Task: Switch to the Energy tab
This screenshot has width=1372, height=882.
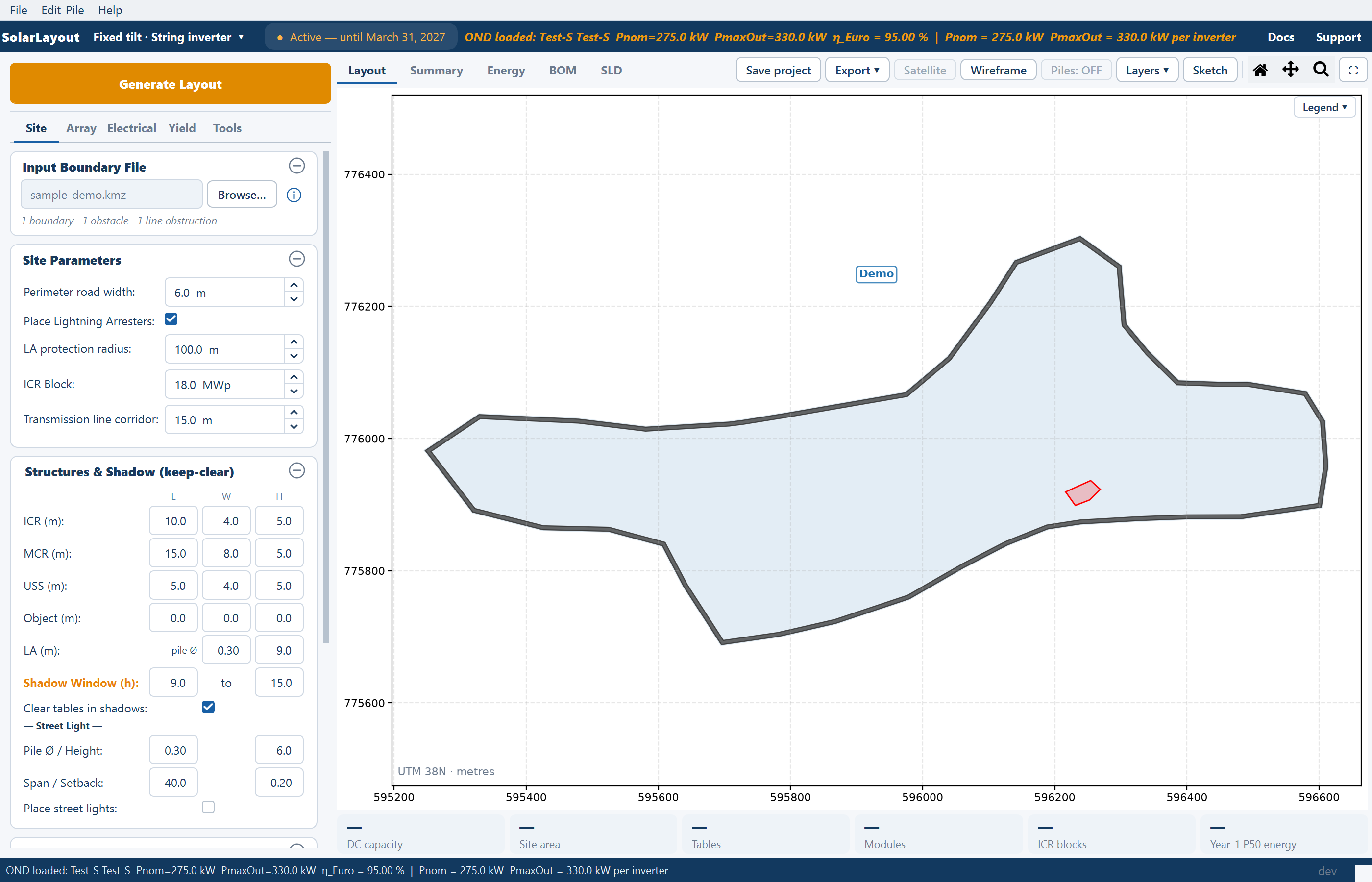Action: click(506, 71)
